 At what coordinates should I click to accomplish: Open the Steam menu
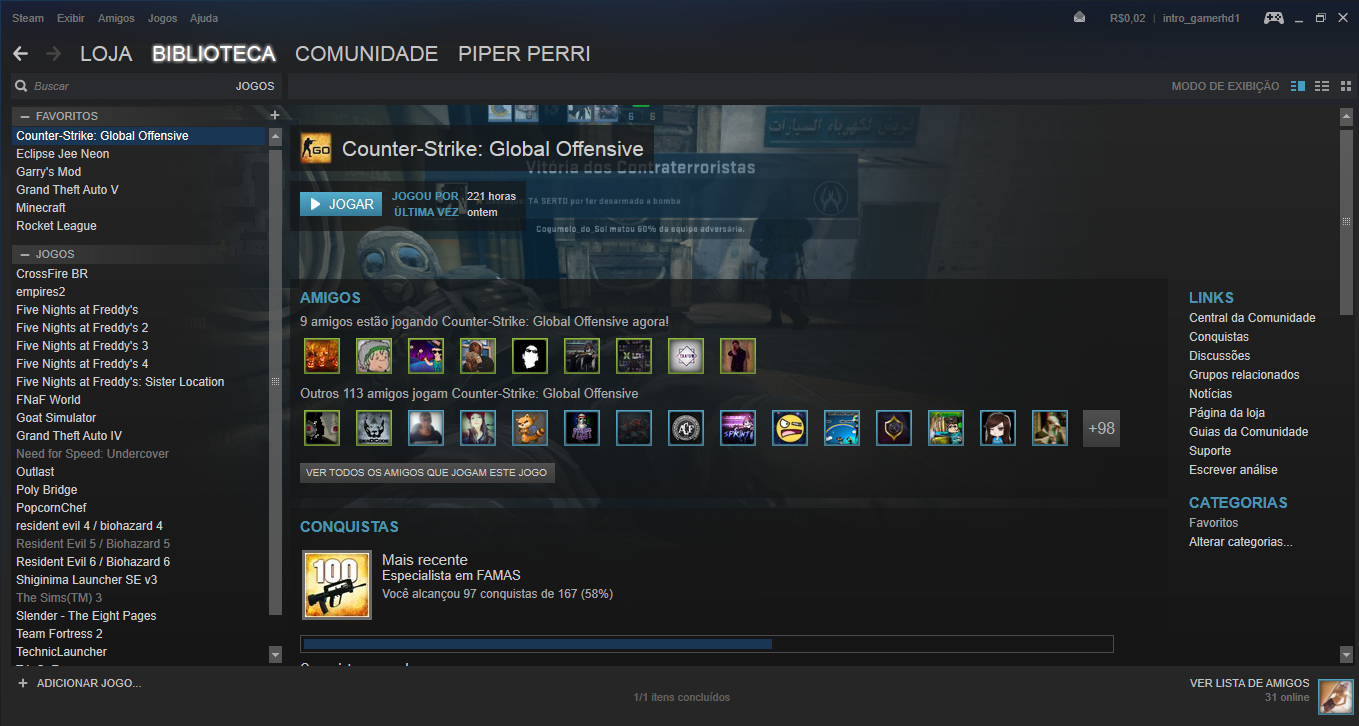tap(28, 18)
